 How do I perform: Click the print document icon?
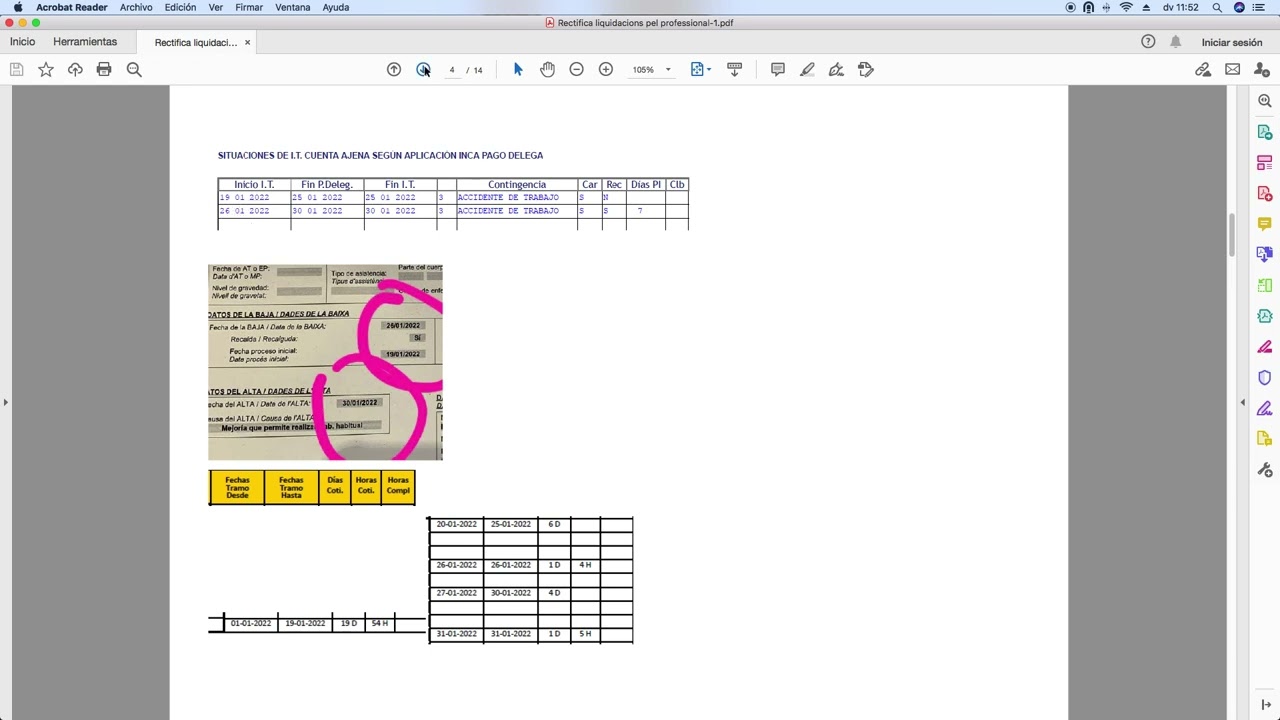click(x=104, y=69)
